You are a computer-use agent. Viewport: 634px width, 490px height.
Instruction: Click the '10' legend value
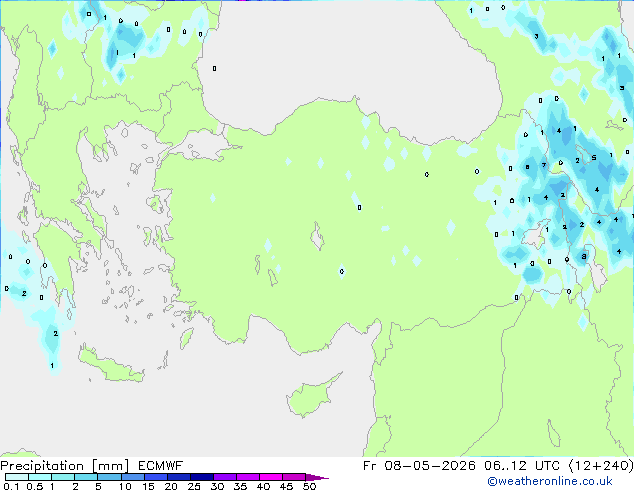125,486
